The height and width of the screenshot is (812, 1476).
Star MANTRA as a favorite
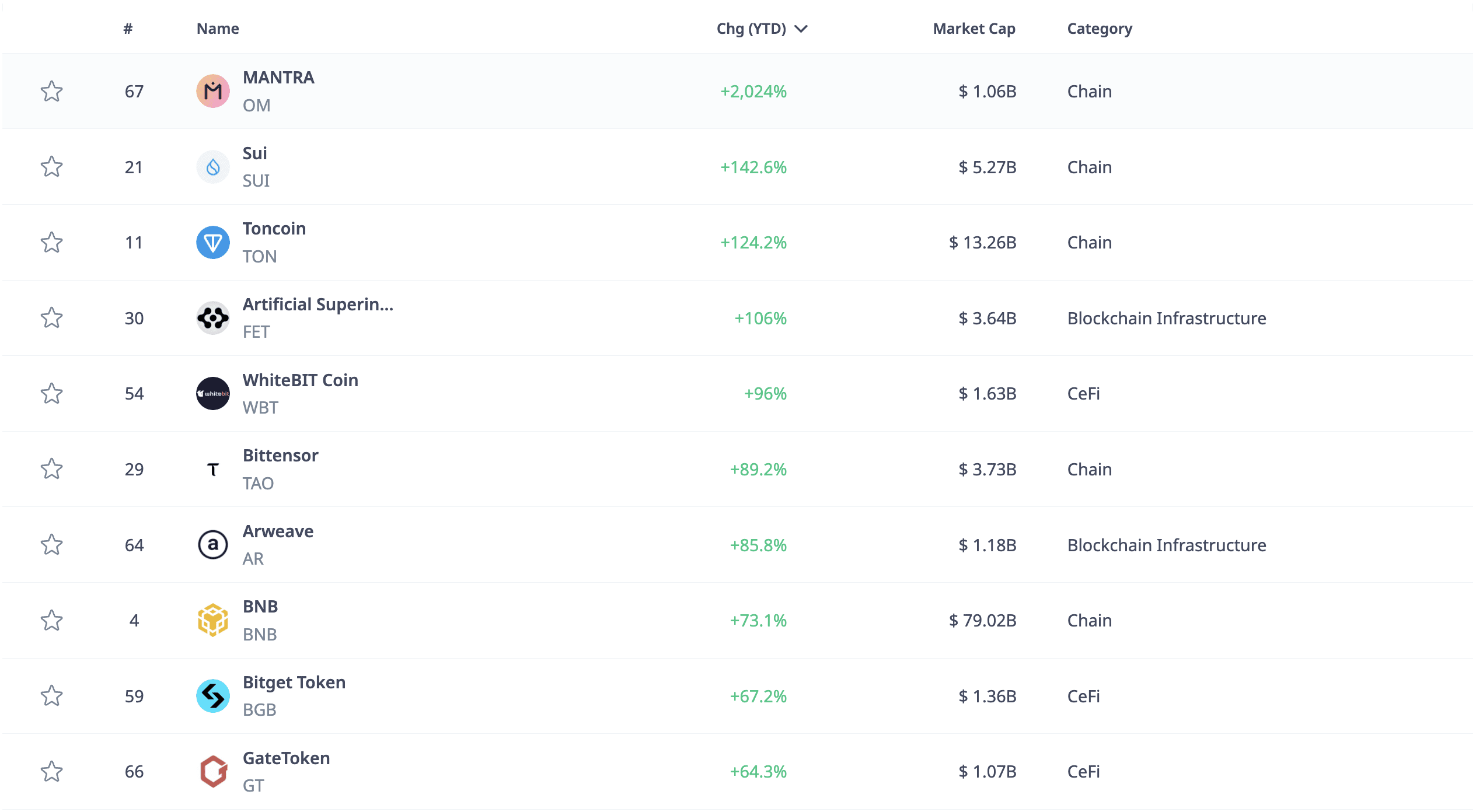51,91
